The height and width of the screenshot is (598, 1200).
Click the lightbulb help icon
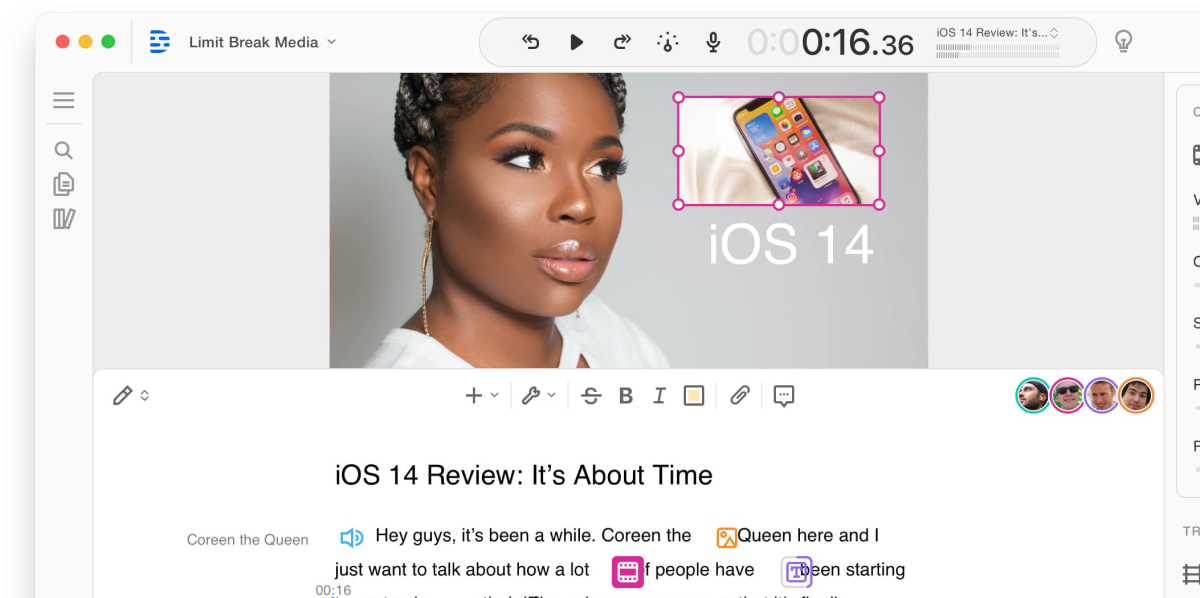tap(1123, 42)
